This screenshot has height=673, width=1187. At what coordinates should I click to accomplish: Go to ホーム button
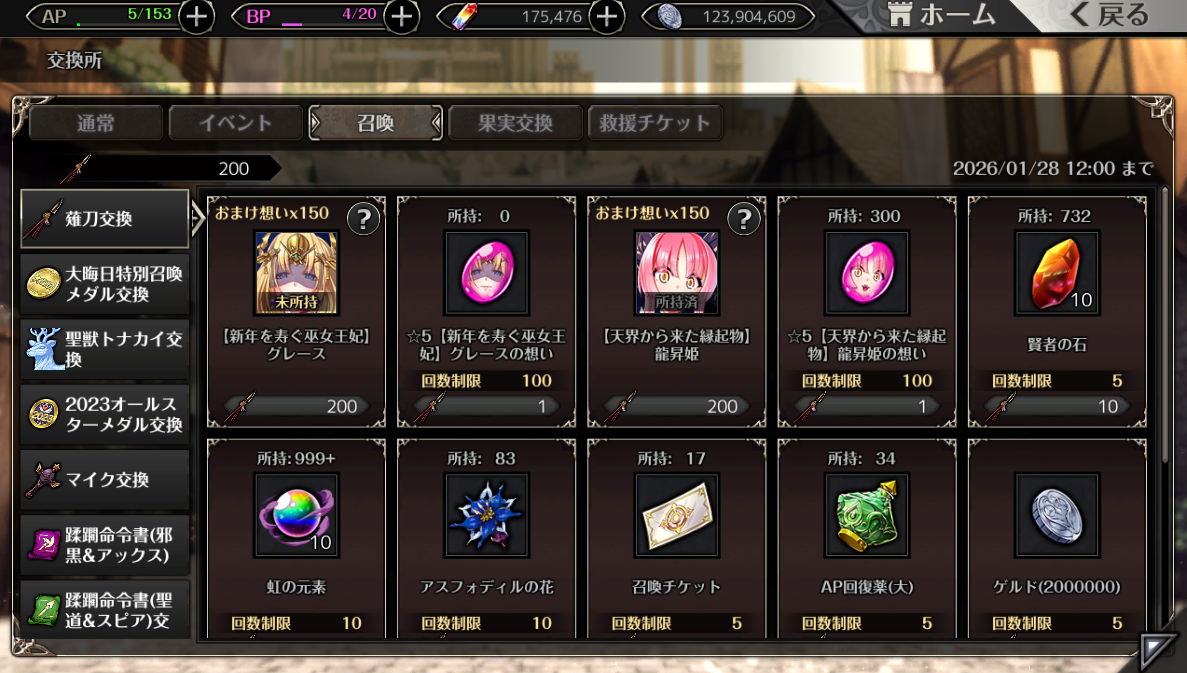point(941,15)
